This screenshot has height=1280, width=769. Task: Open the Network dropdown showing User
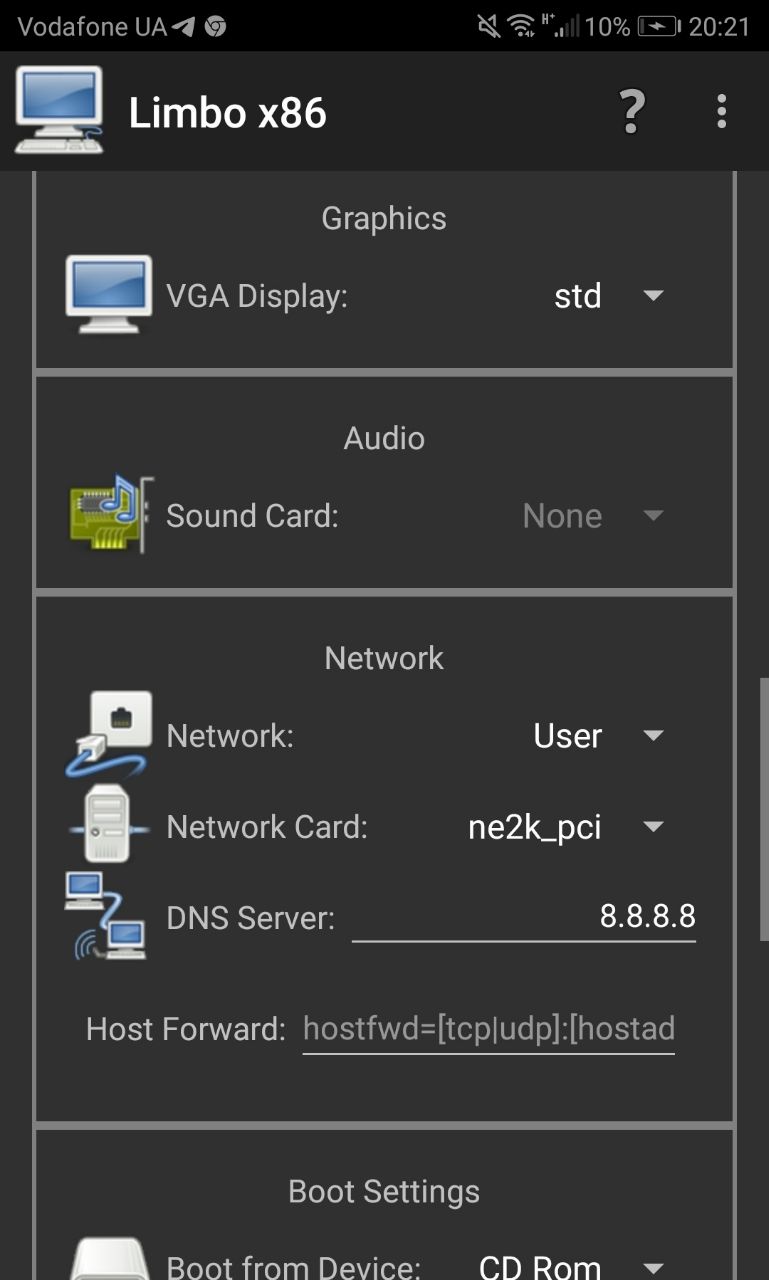click(598, 736)
